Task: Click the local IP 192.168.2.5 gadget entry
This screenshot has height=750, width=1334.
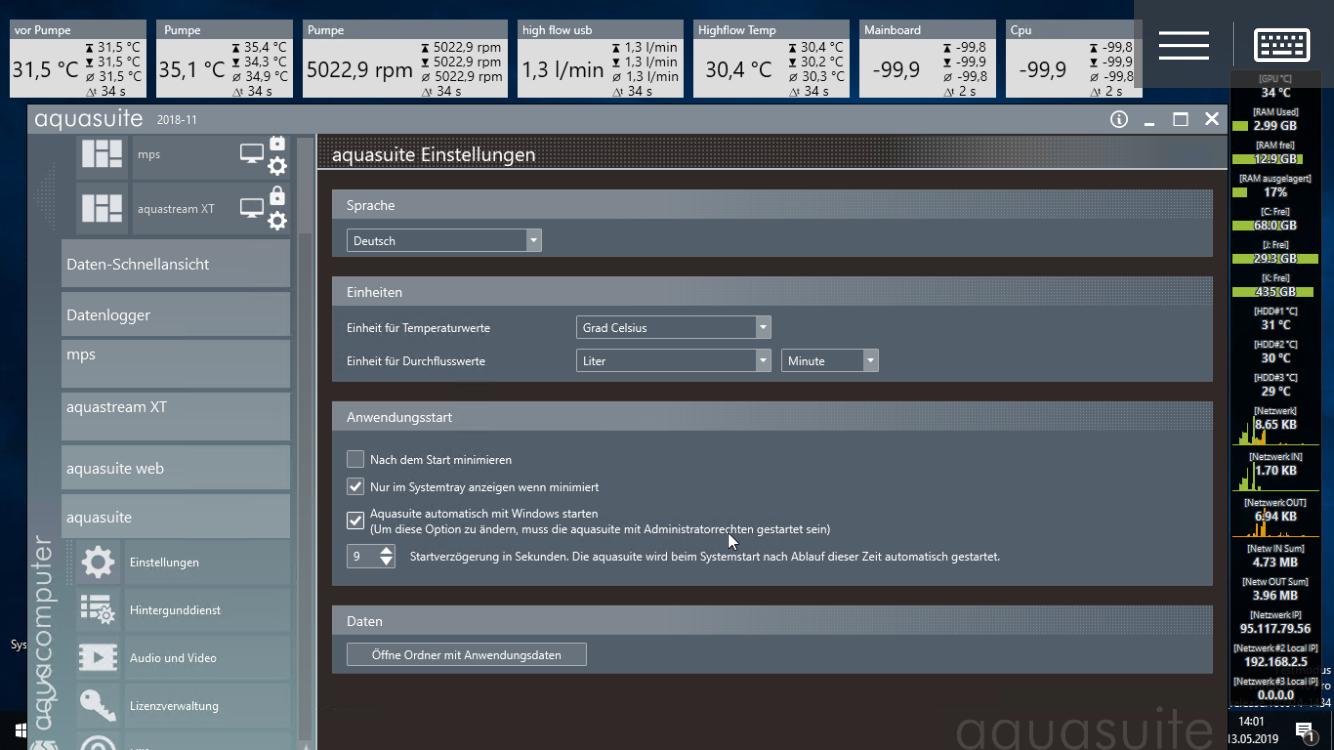Action: pos(1275,655)
